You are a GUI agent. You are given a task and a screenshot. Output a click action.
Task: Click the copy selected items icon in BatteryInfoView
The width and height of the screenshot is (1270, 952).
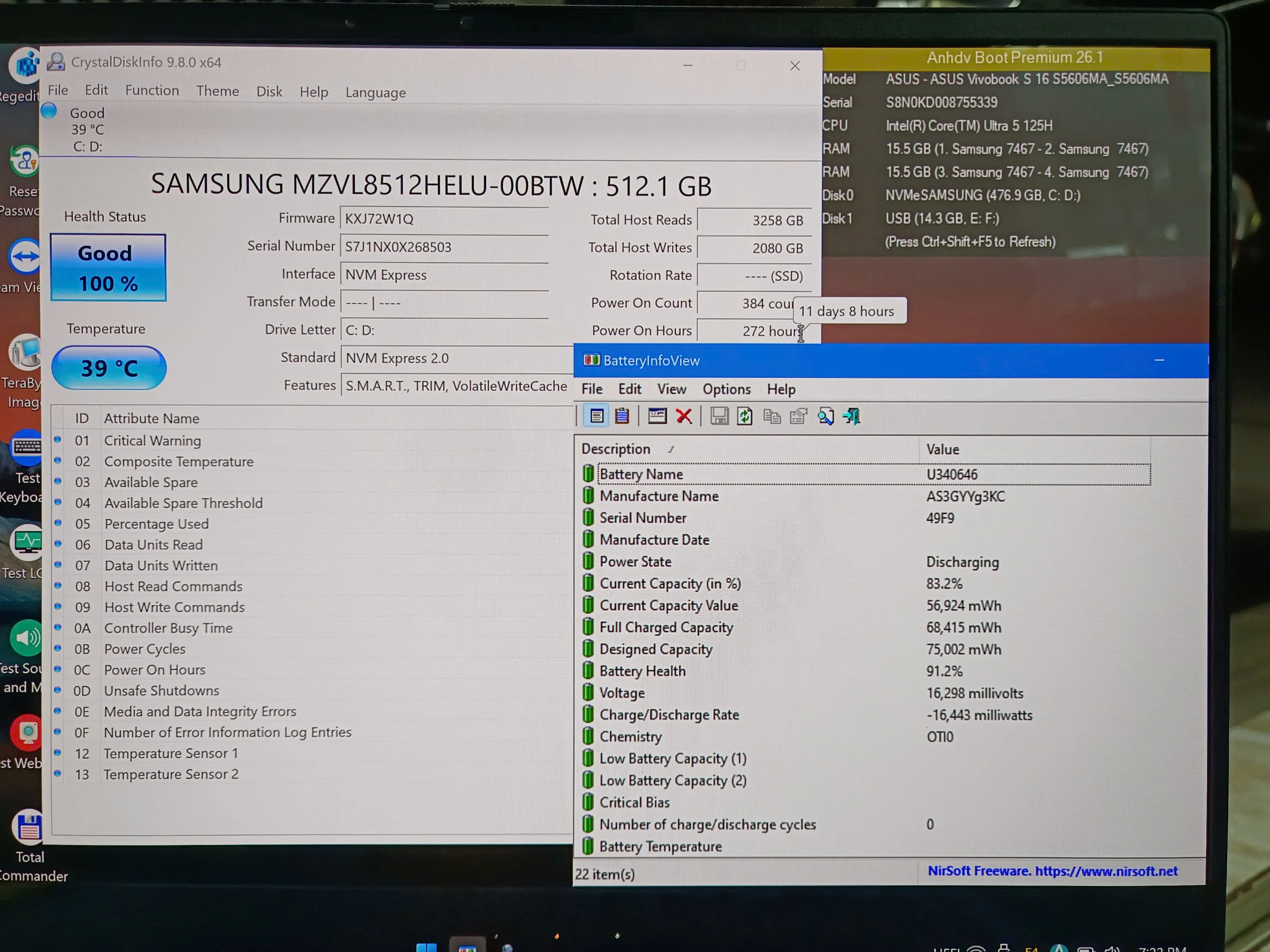pyautogui.click(x=771, y=416)
